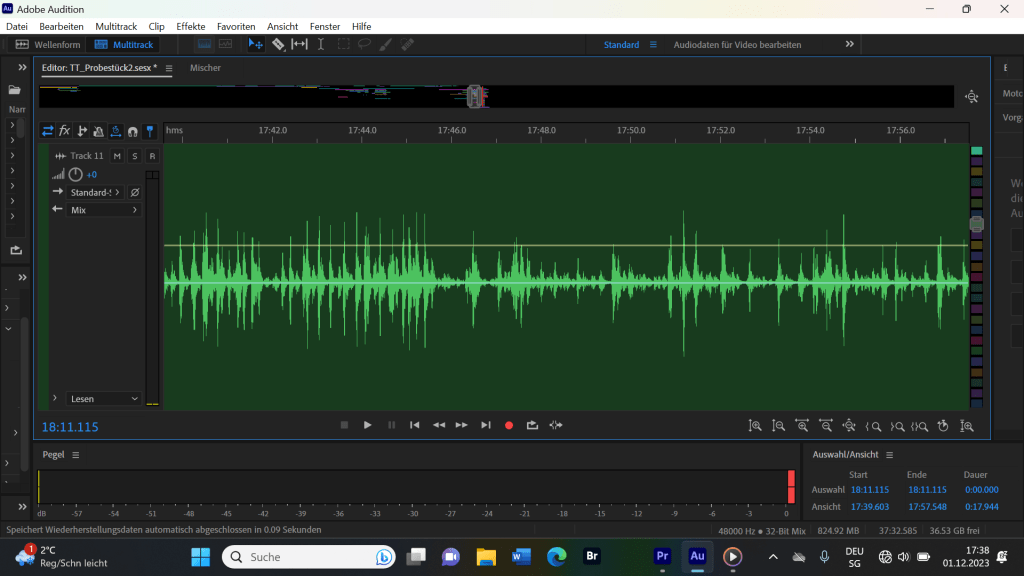
Task: Choose the Slip tool
Action: click(299, 44)
